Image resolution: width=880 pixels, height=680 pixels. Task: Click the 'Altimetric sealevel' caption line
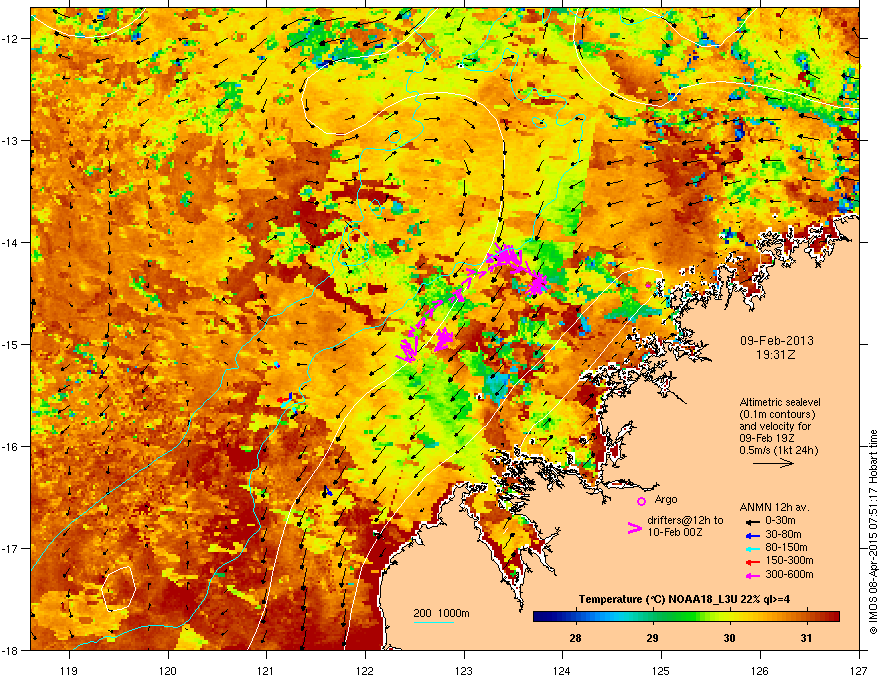780,402
